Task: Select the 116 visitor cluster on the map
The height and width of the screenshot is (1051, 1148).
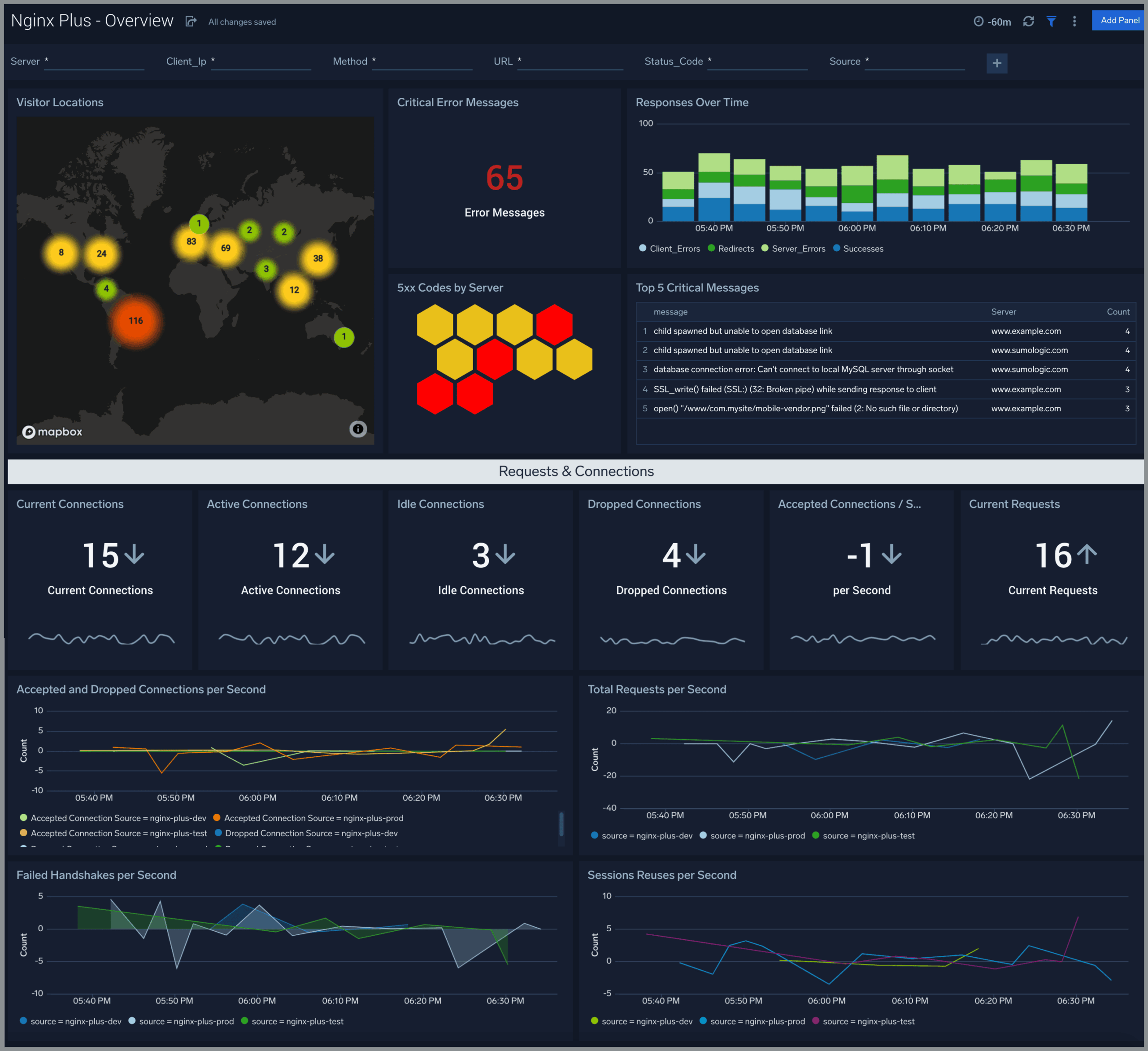Action: (x=135, y=321)
